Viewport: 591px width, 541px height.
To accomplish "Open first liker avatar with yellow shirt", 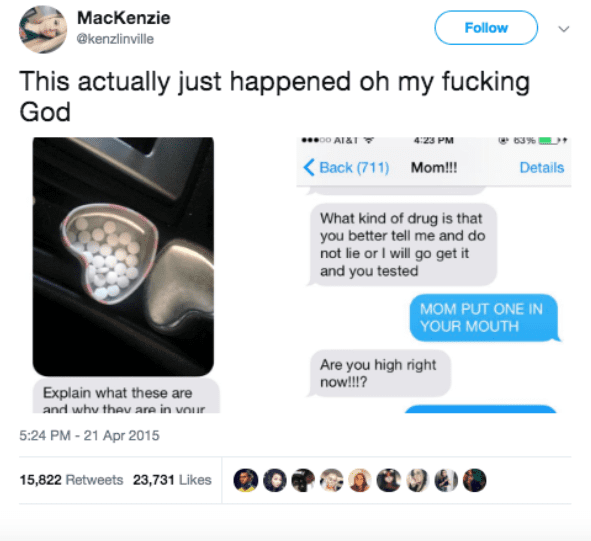I will tap(246, 480).
